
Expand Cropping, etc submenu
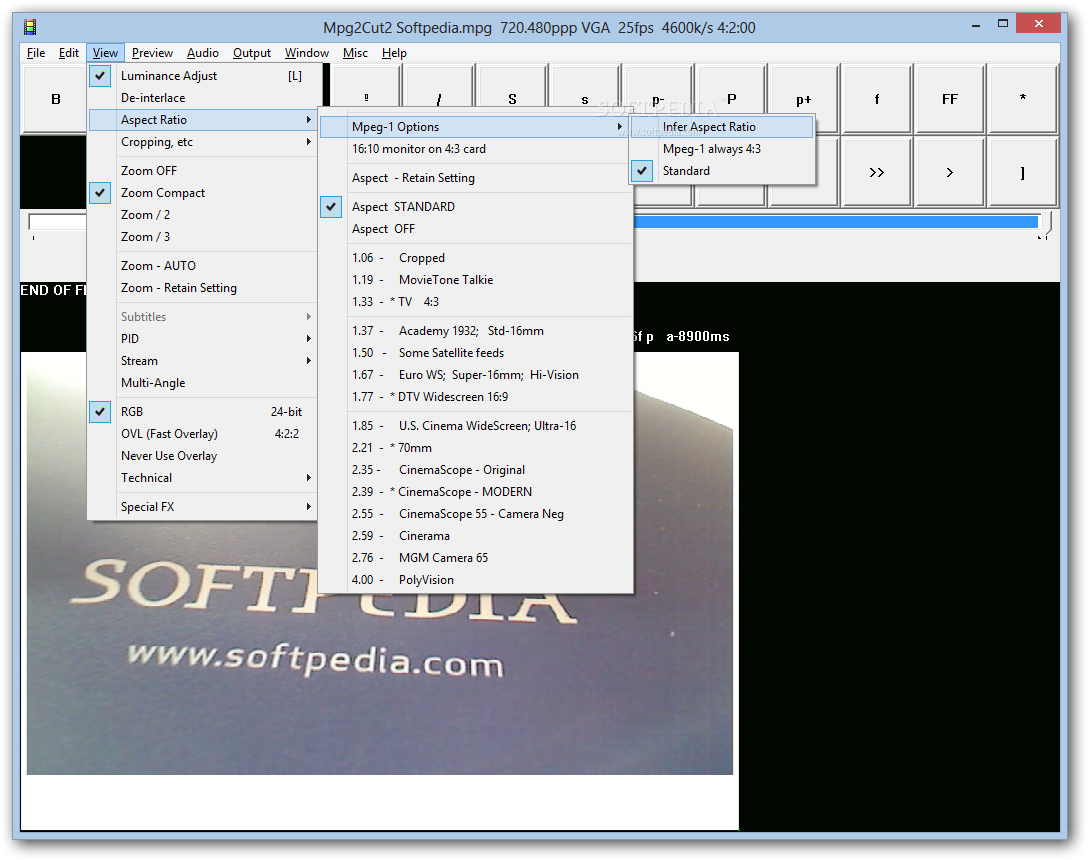(x=203, y=142)
